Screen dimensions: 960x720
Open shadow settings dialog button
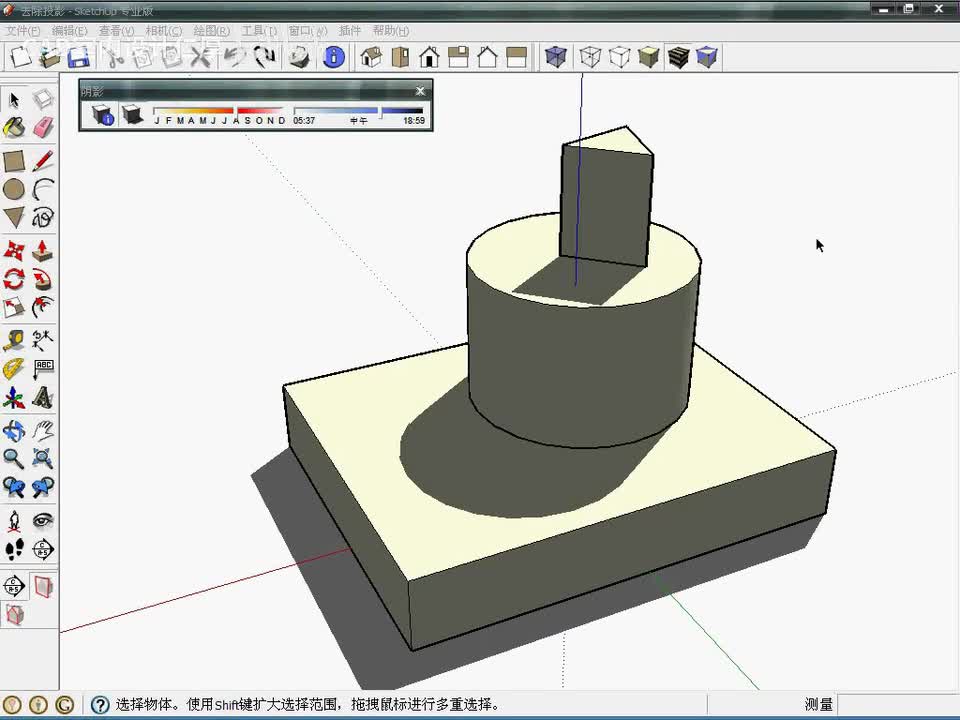[103, 115]
